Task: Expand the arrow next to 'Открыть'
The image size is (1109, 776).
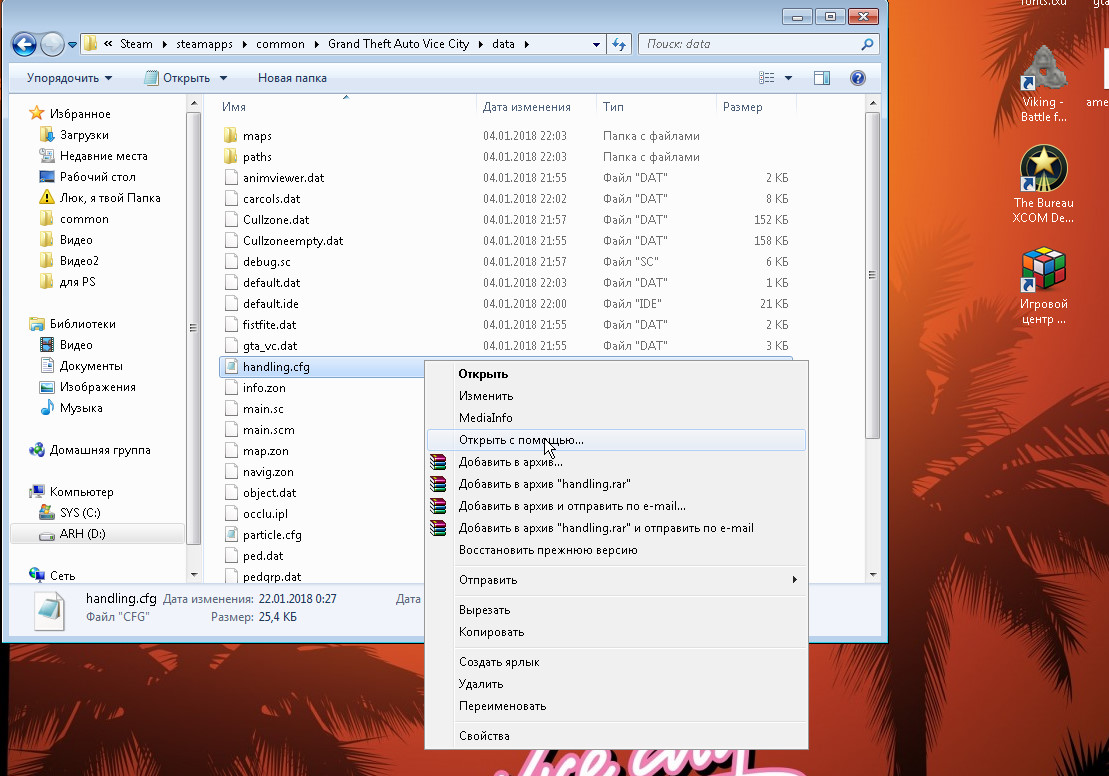Action: 223,78
